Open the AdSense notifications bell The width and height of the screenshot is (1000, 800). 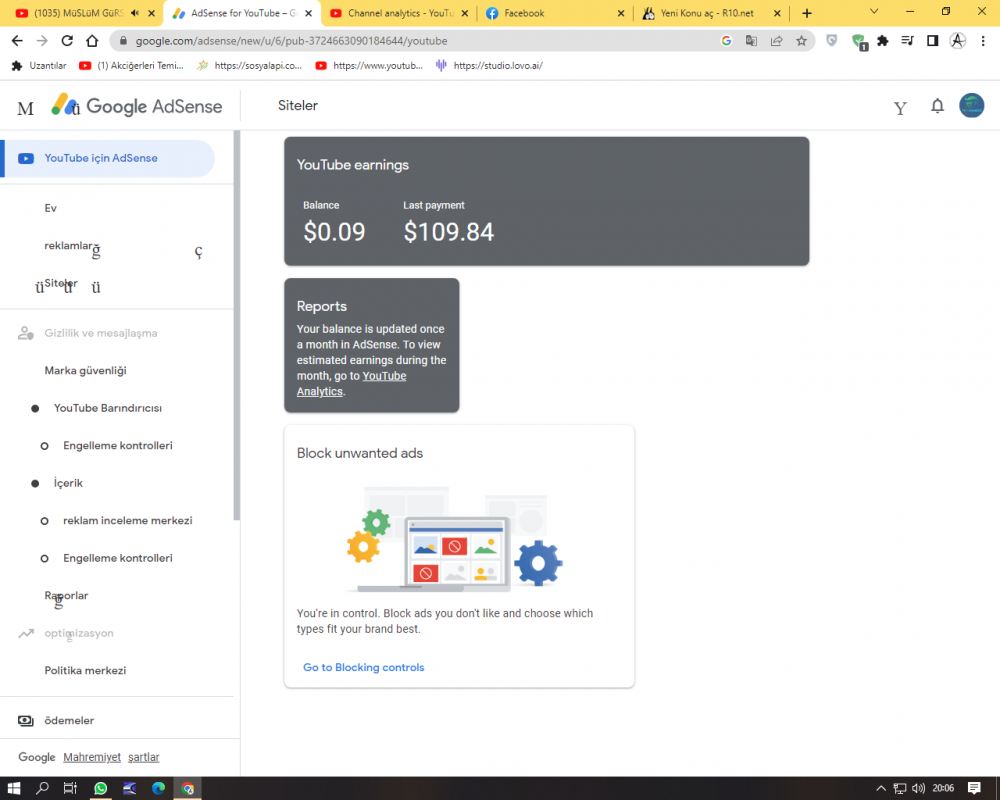pyautogui.click(x=937, y=106)
